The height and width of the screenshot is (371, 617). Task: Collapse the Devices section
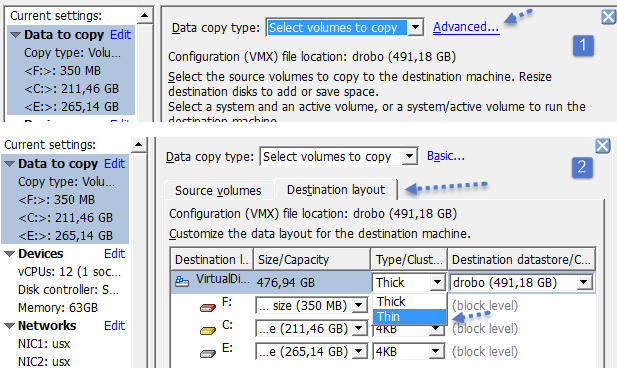click(x=9, y=254)
